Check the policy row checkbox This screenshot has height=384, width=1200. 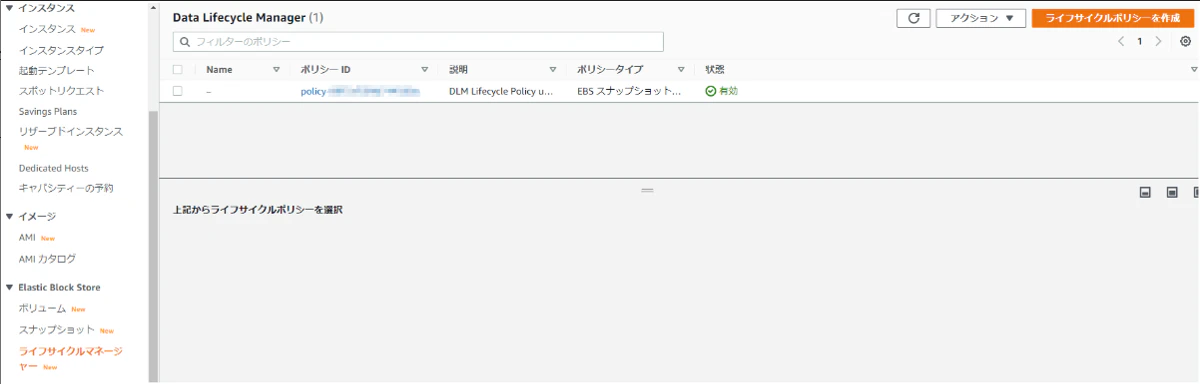coord(178,91)
